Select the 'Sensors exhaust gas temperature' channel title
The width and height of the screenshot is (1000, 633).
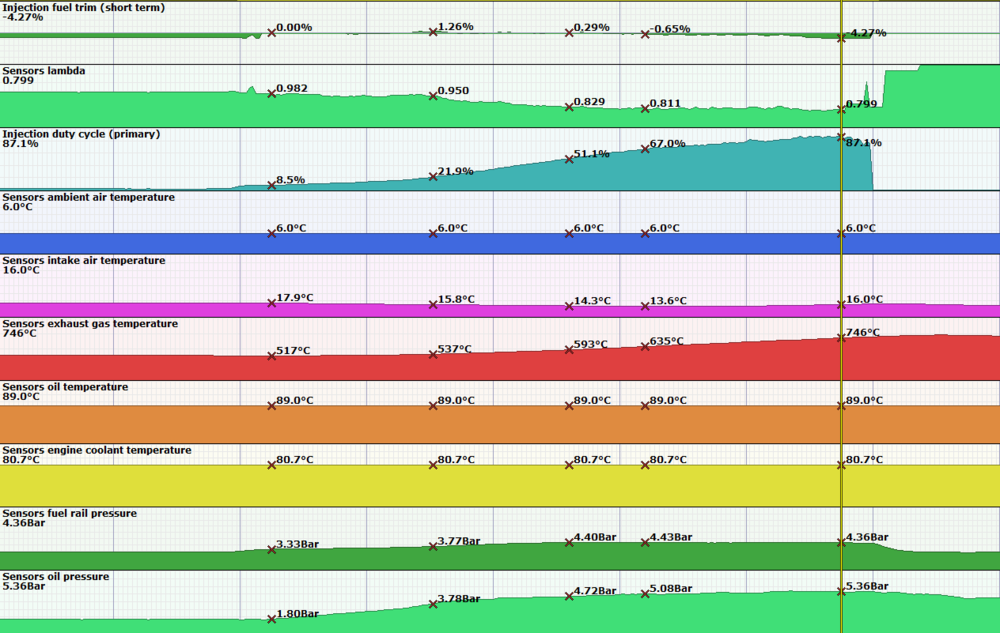tap(90, 323)
